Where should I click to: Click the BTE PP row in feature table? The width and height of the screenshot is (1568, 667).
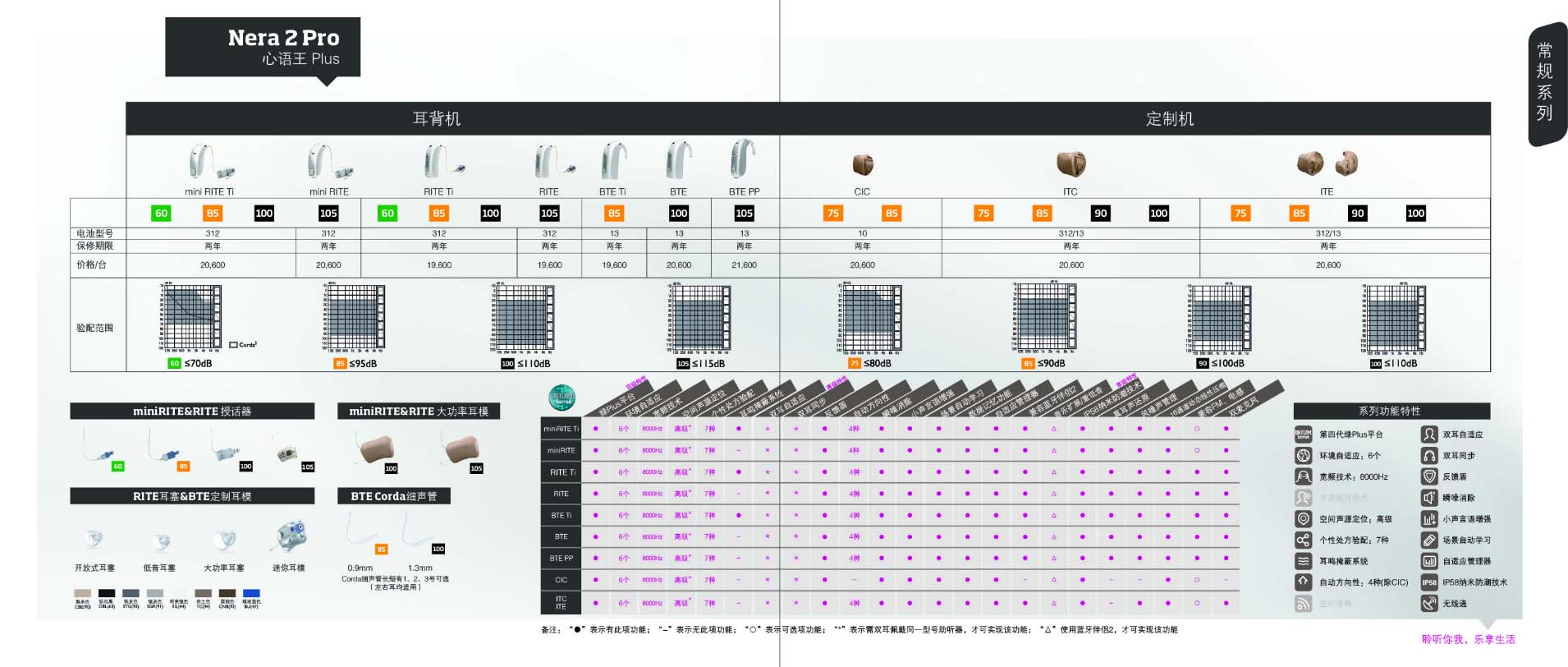point(890,559)
